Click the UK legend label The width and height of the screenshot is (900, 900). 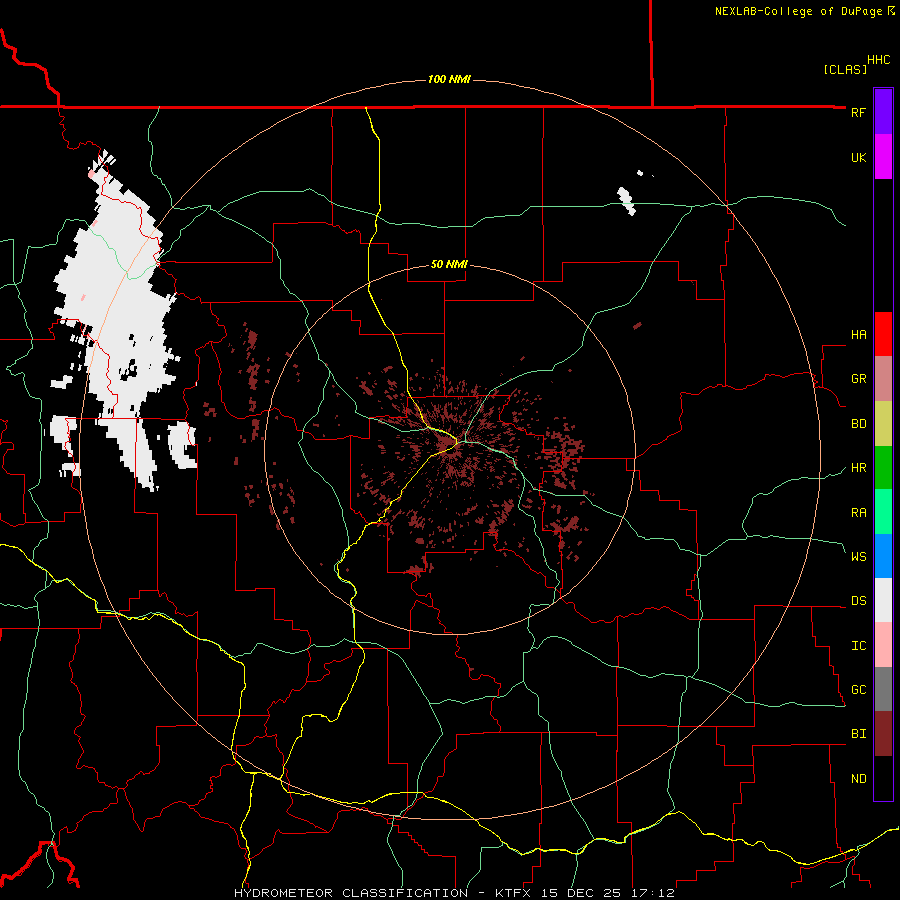pyautogui.click(x=858, y=157)
